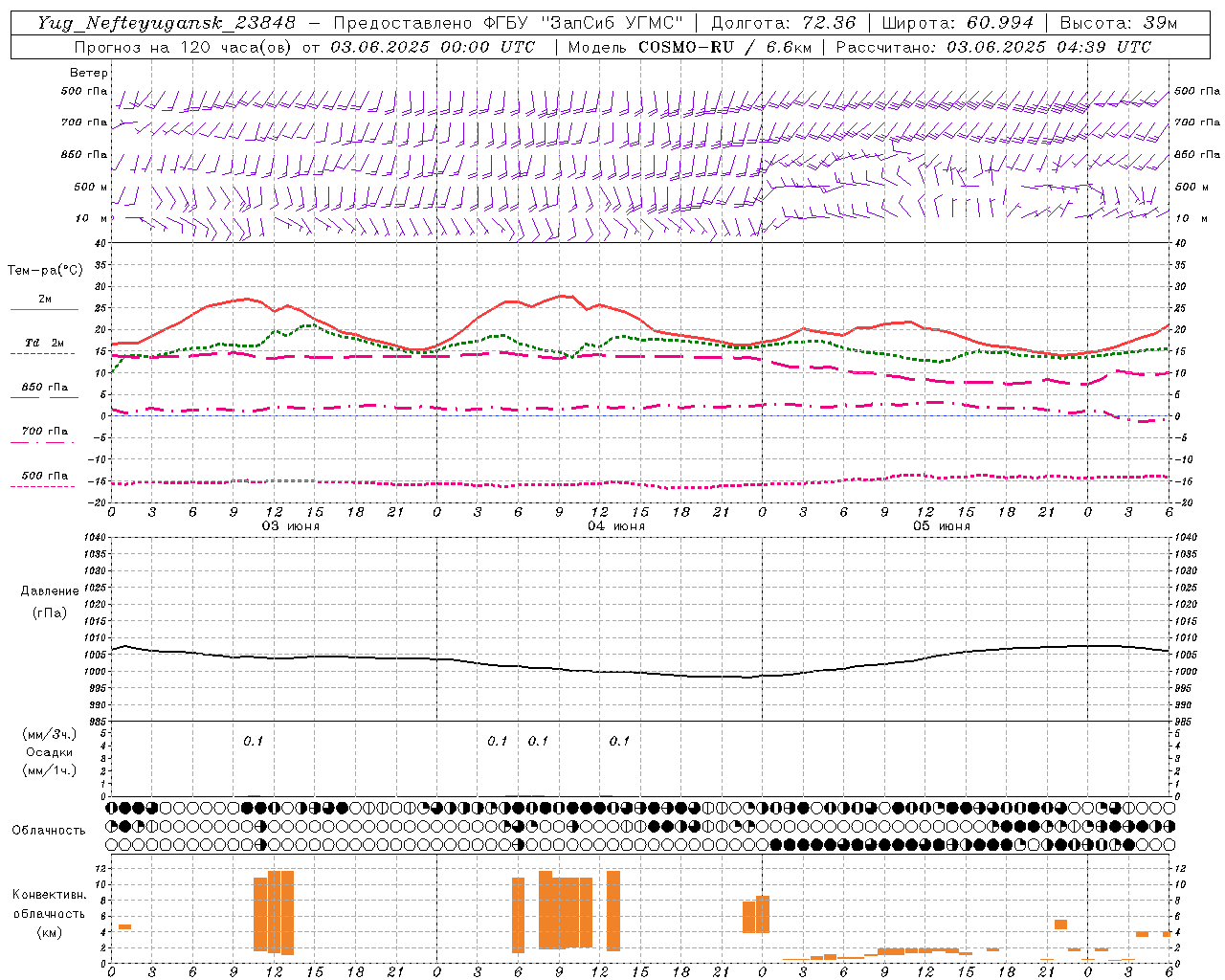Click Рассчитано: 03.06.2025 04:39 UTC timestamp
The width and height of the screenshot is (1225, 980).
[993, 47]
